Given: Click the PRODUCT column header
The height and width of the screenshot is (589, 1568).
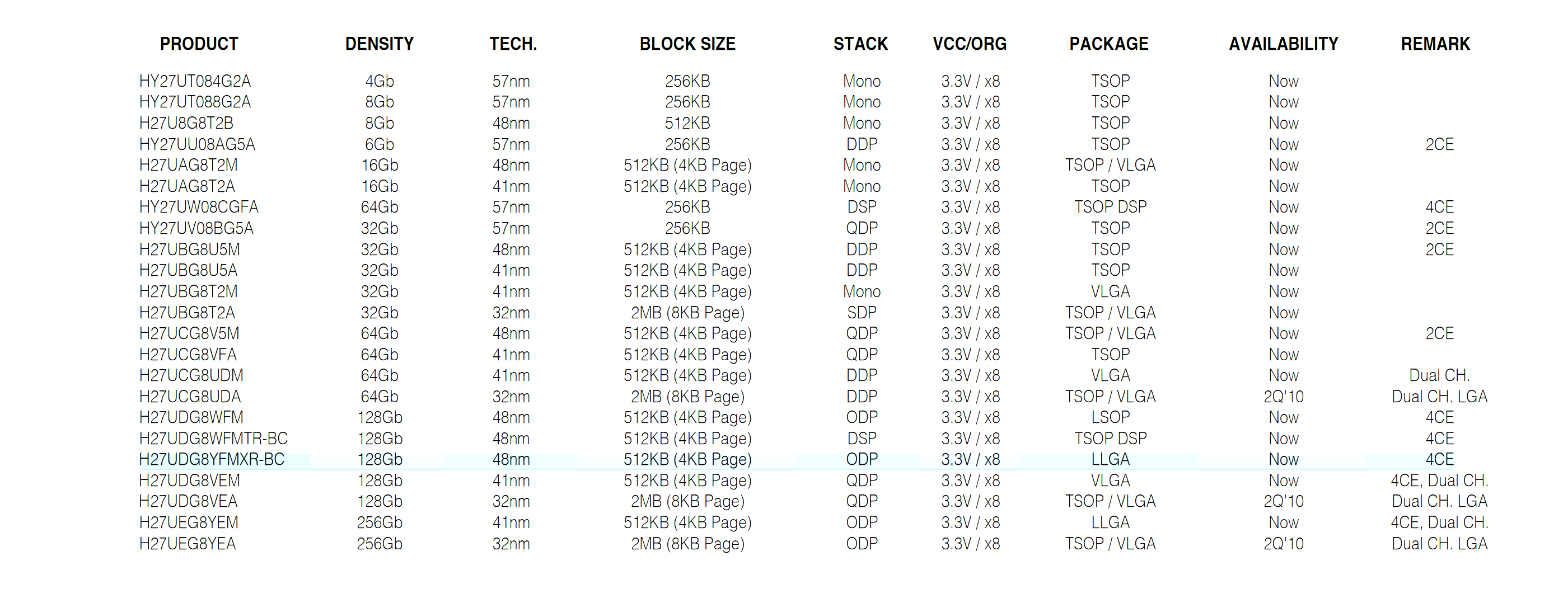Looking at the screenshot, I should (x=198, y=44).
